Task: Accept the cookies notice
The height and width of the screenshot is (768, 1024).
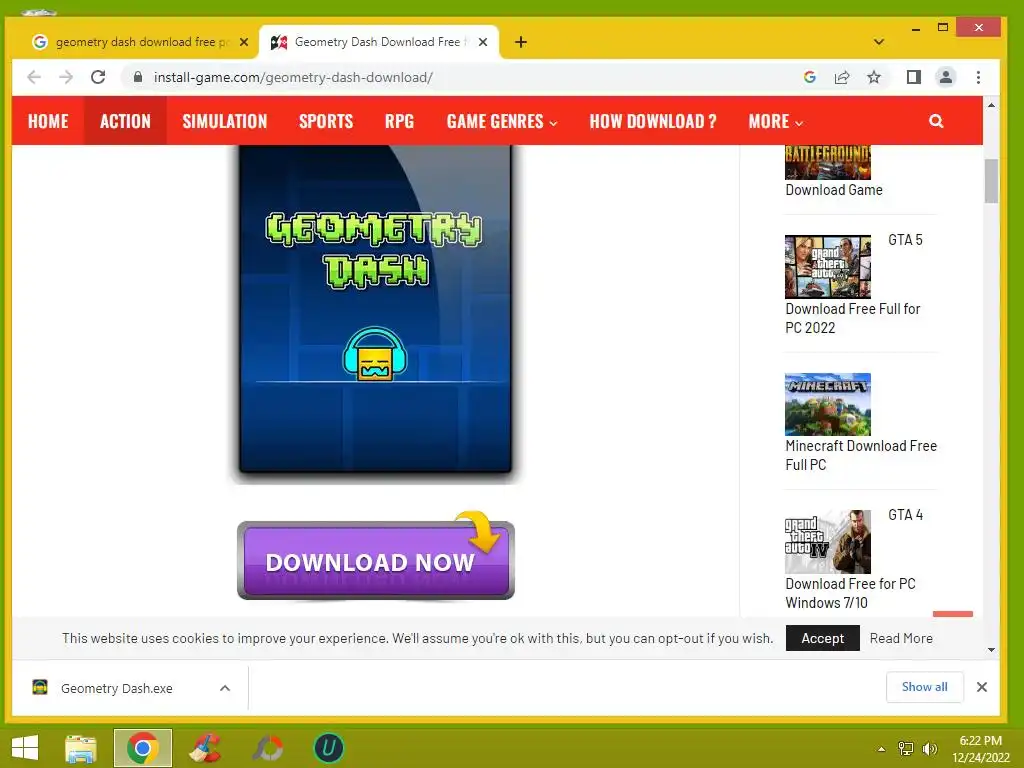Action: pos(822,638)
